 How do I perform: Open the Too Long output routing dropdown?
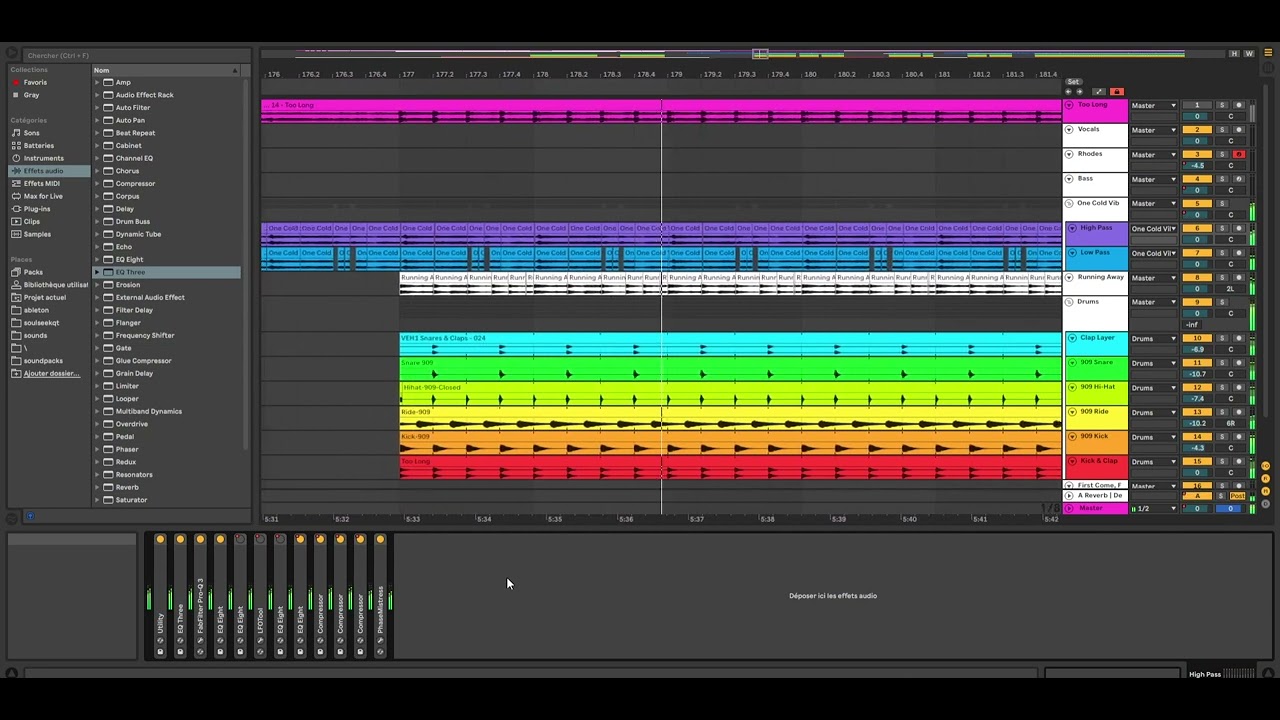(x=1154, y=105)
